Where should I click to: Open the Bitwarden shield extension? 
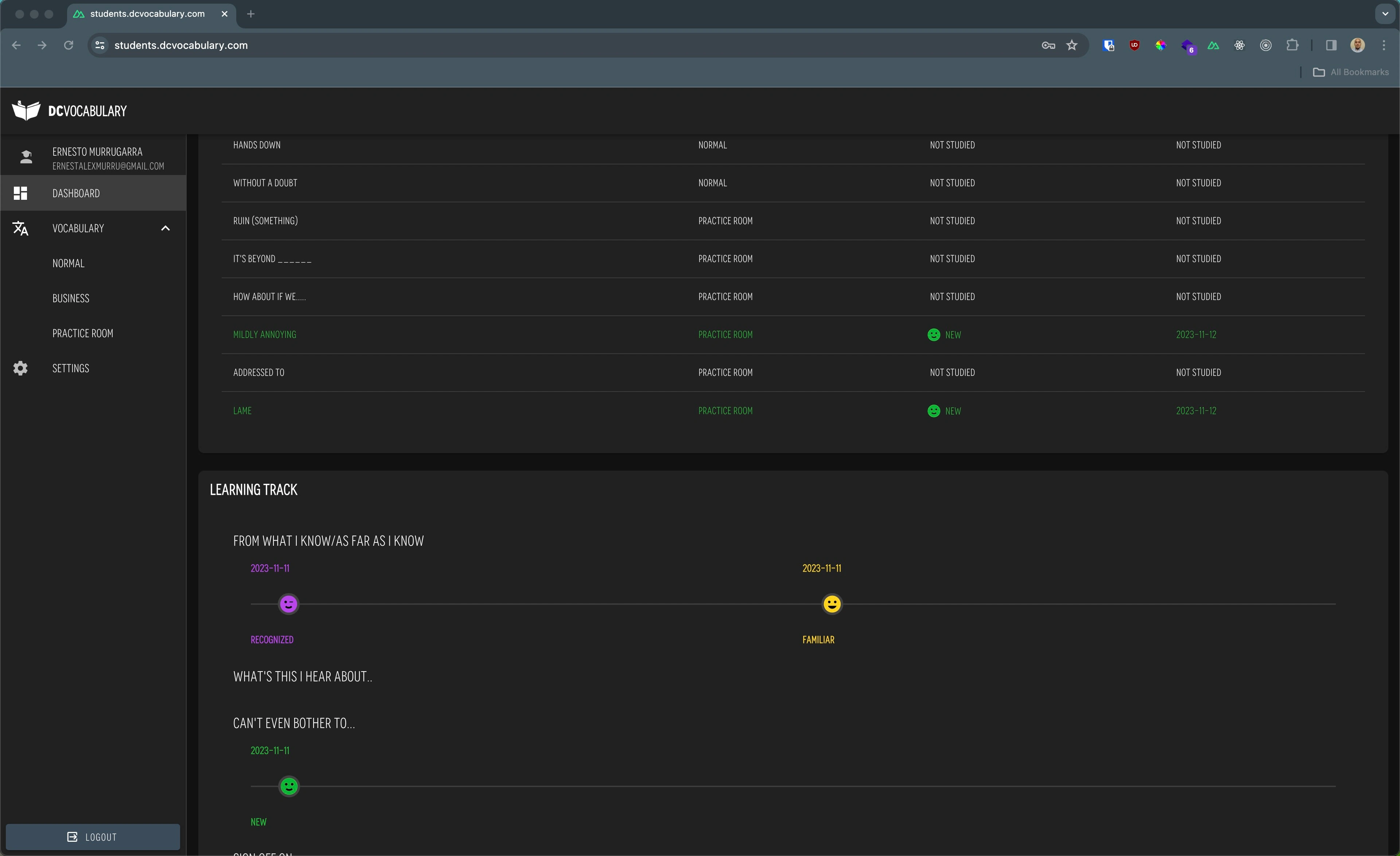click(1108, 46)
